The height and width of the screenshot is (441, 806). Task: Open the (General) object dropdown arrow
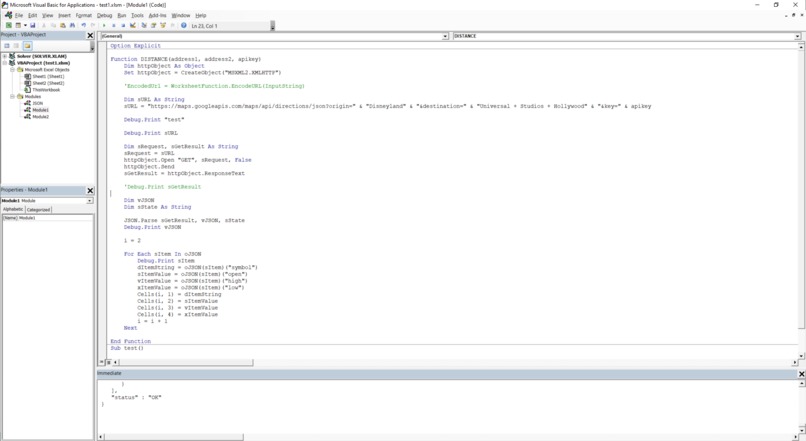tap(445, 36)
